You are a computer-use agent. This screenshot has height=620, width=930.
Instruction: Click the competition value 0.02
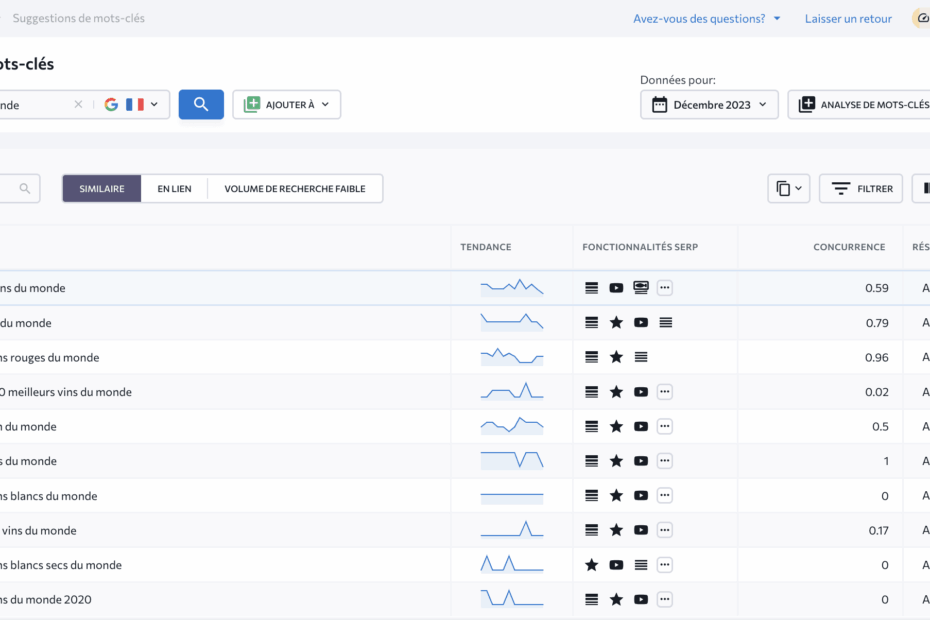pyautogui.click(x=877, y=392)
